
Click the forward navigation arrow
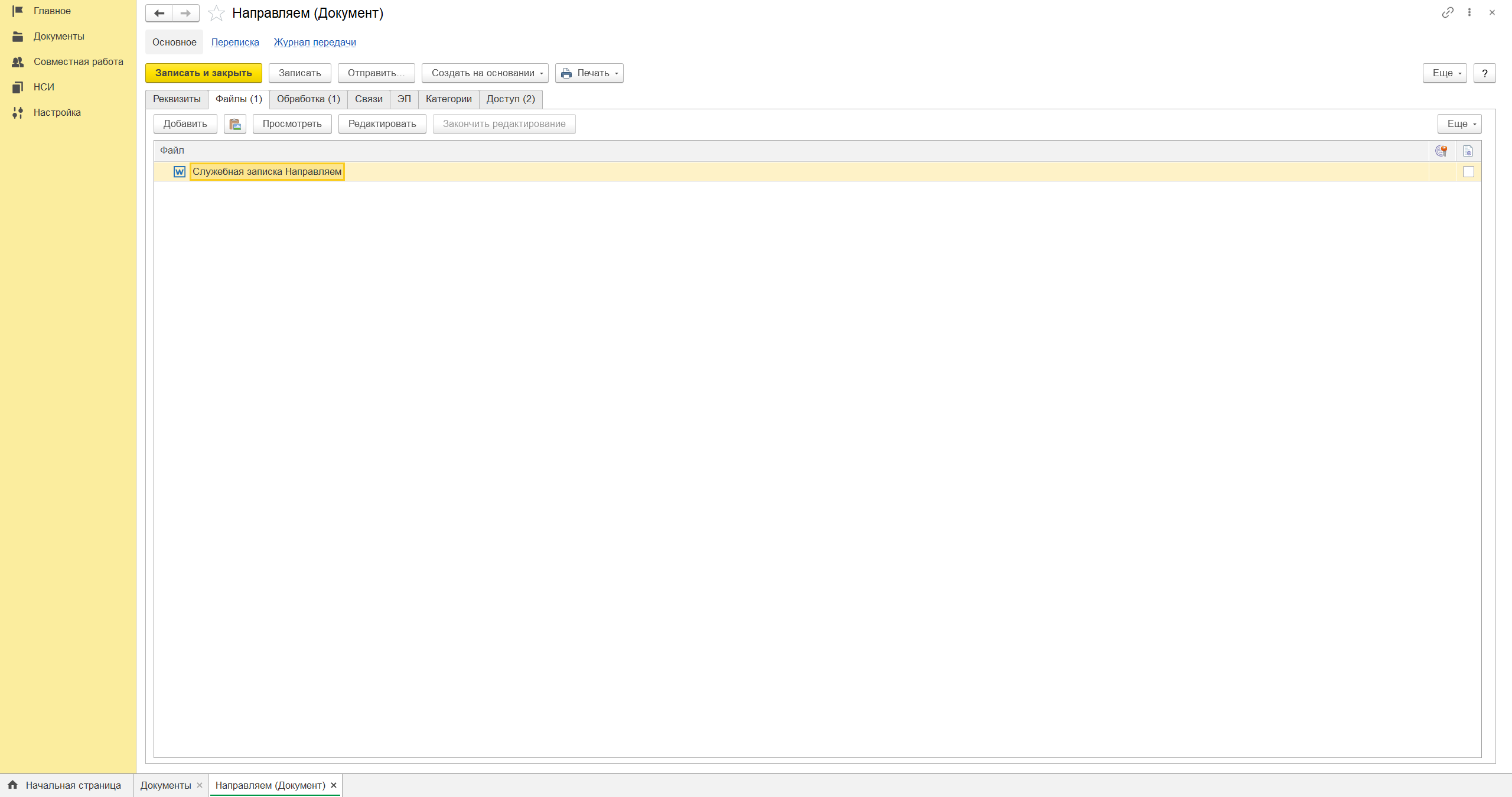pos(185,13)
